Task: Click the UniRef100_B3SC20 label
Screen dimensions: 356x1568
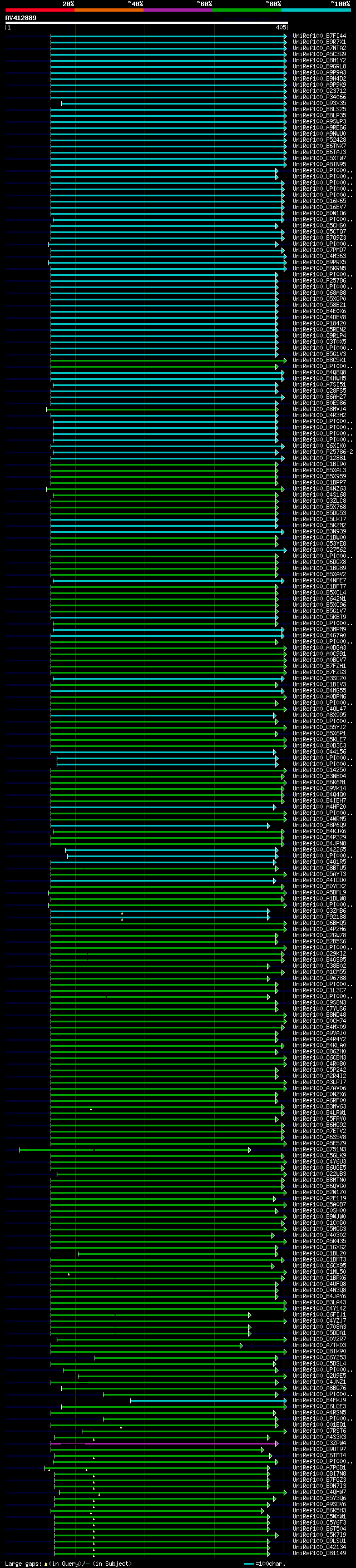Action: [319, 679]
